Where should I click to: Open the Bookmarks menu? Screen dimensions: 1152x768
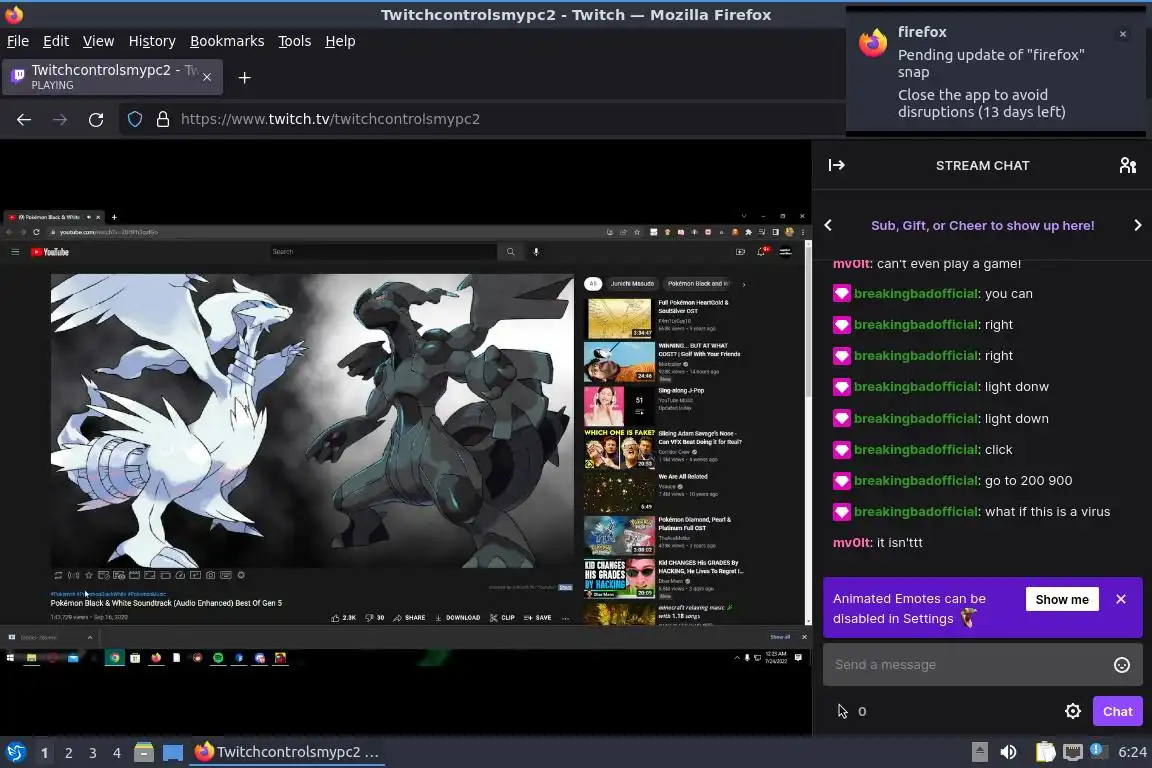click(227, 41)
